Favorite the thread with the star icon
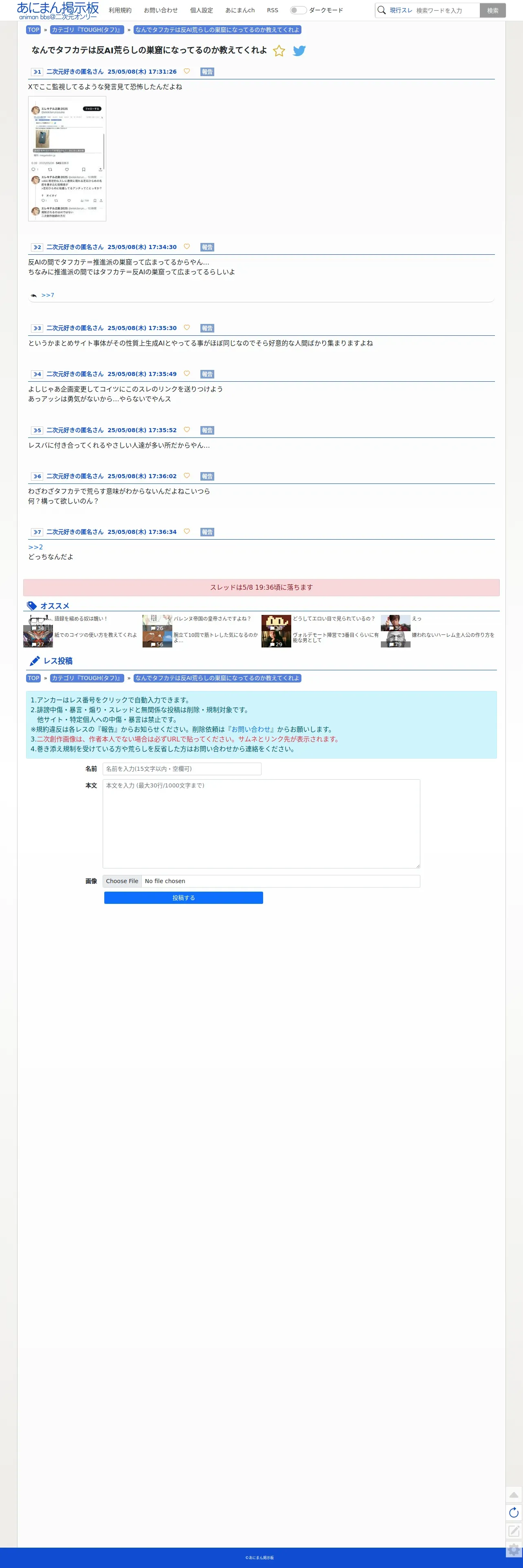The image size is (523, 1568). tap(279, 51)
